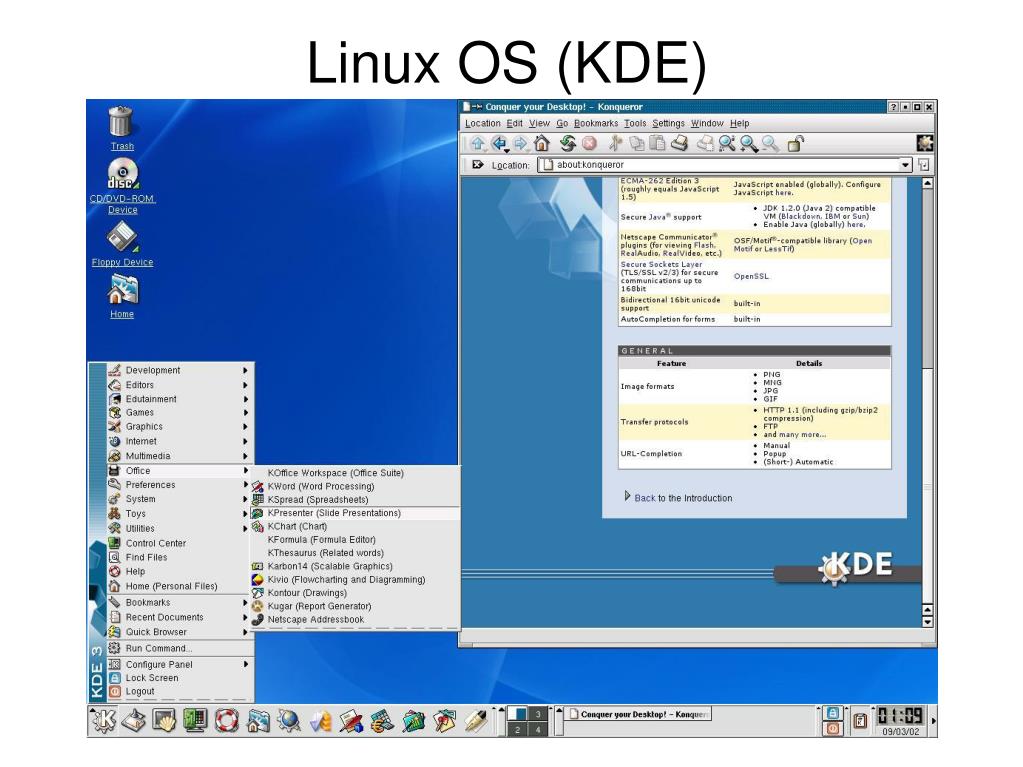Open the Bookmarks menu in Konqueror menu bar

(x=596, y=123)
